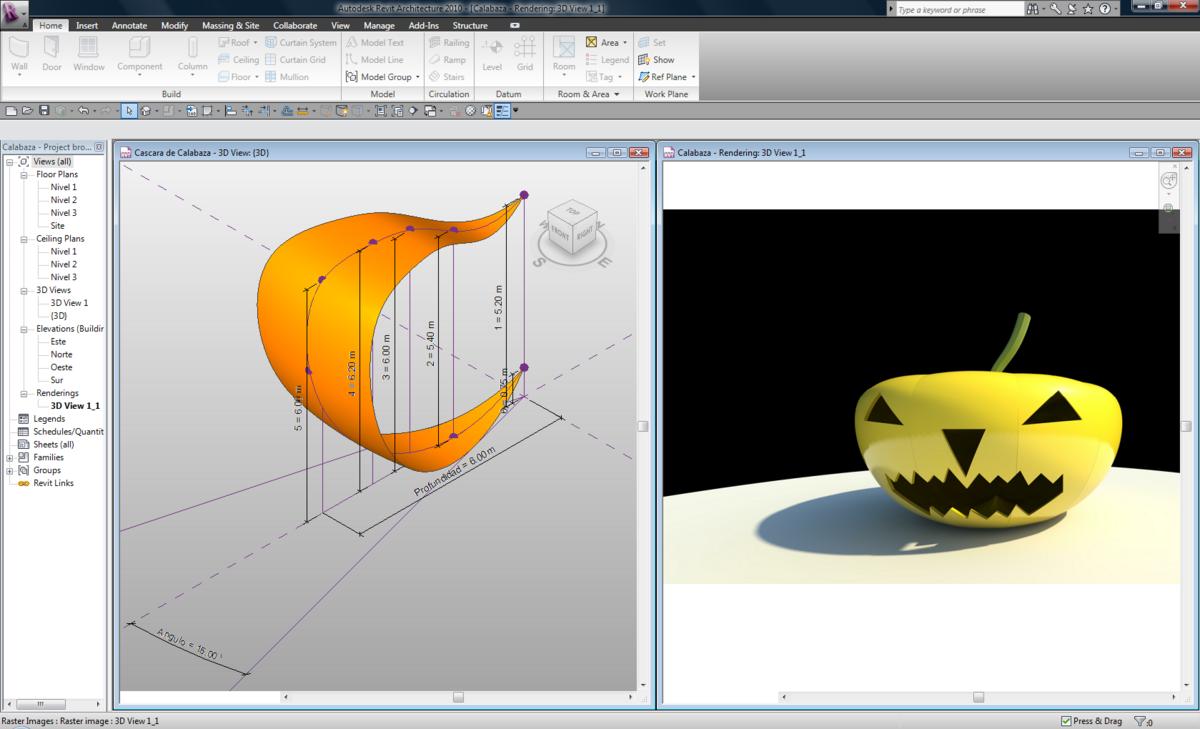Click the Open folder icon in quick access toolbar

[x=27, y=110]
